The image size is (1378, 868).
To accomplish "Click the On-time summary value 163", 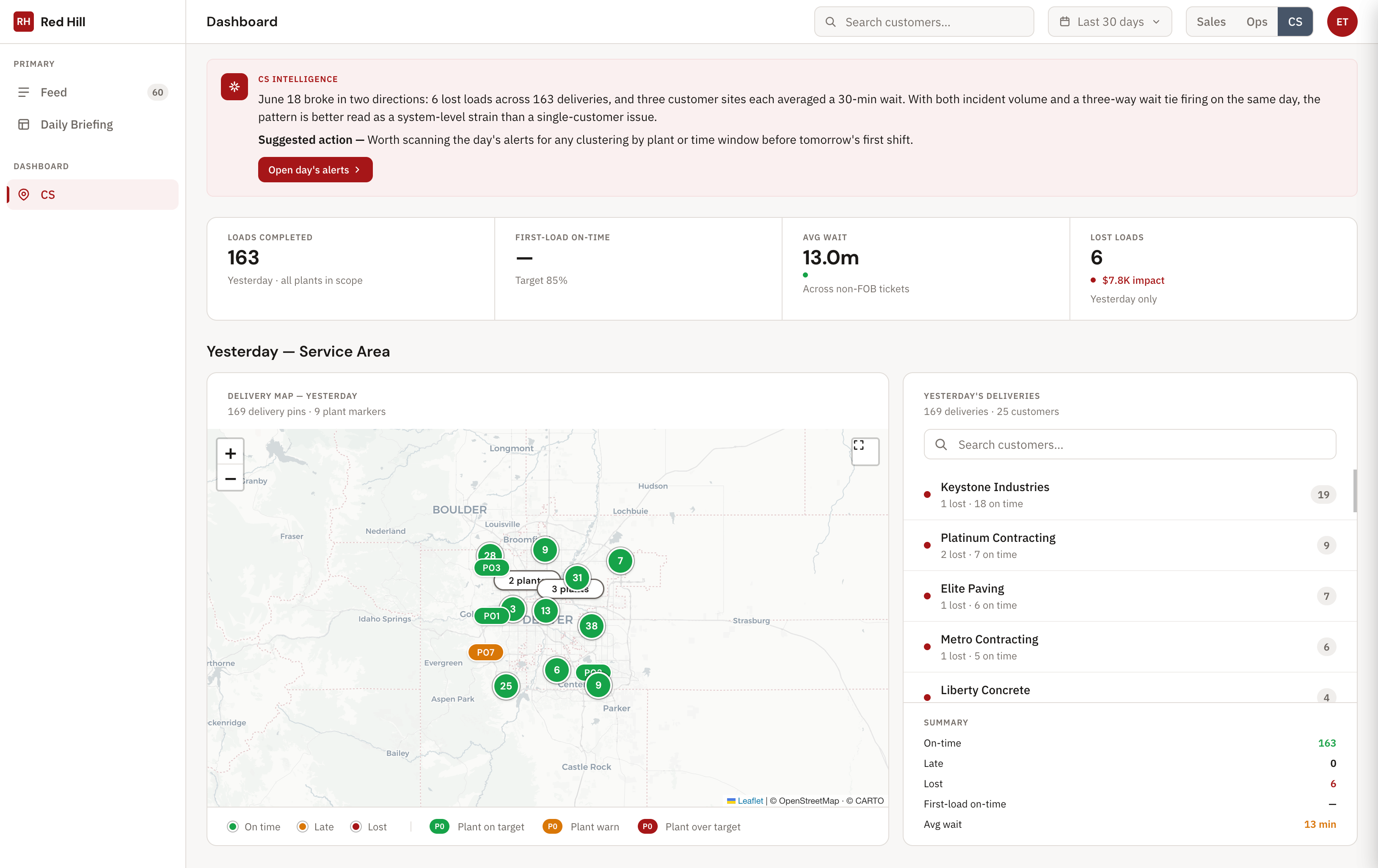I will 1326,743.
